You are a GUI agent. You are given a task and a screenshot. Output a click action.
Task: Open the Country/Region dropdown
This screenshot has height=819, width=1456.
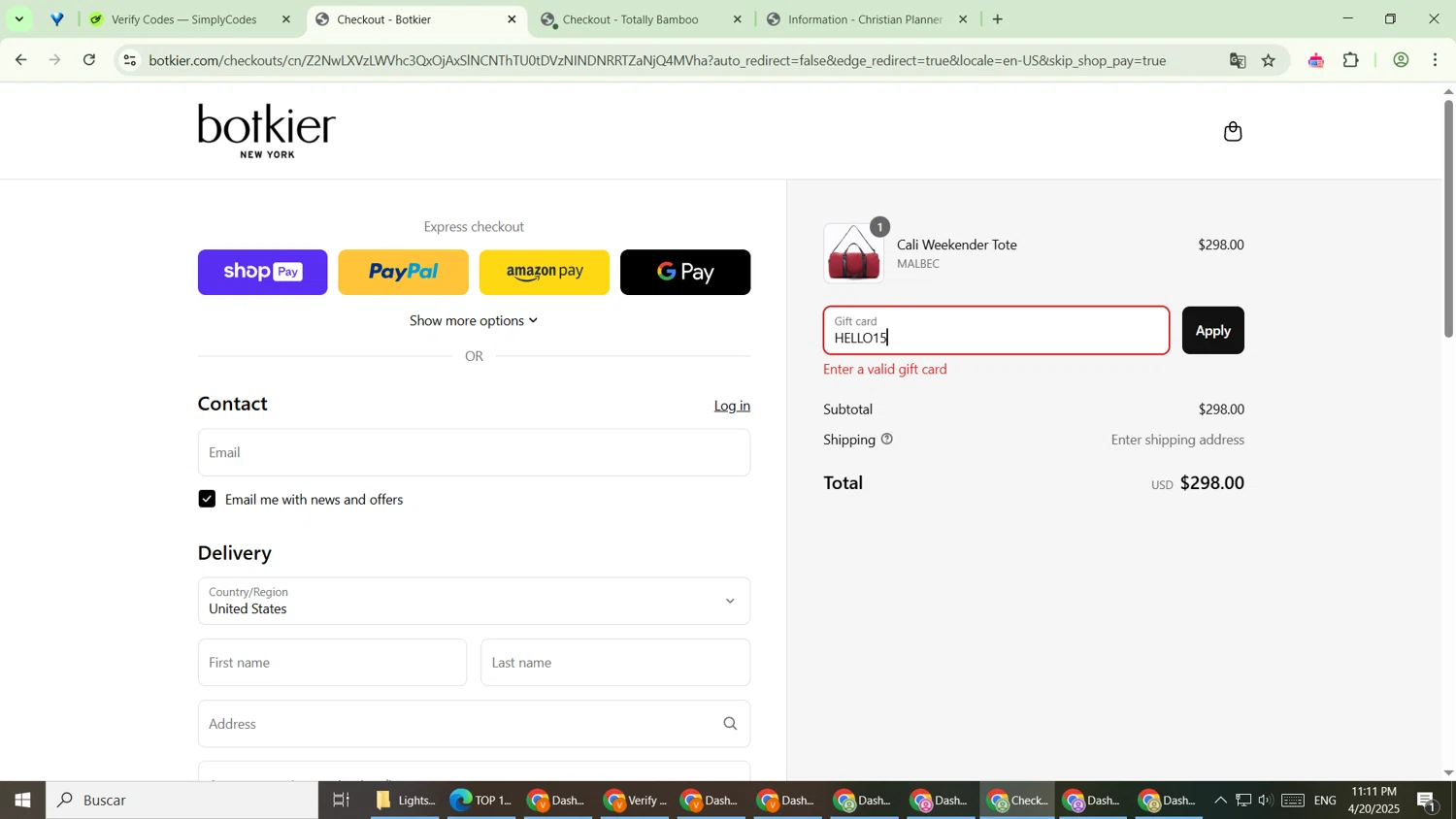coord(474,602)
